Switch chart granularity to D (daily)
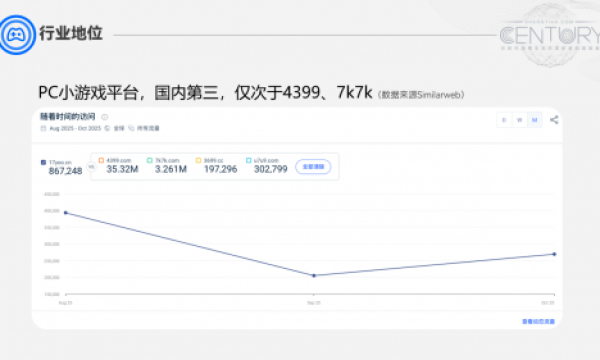This screenshot has height=360, width=600. click(x=504, y=120)
